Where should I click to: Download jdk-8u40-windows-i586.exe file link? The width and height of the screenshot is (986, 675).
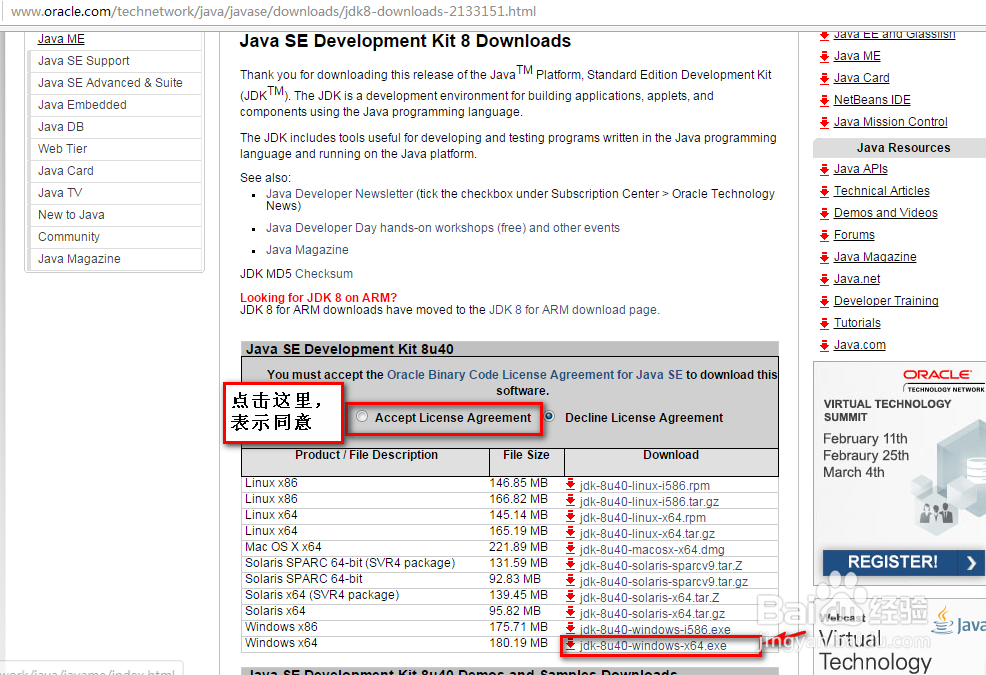tap(655, 630)
